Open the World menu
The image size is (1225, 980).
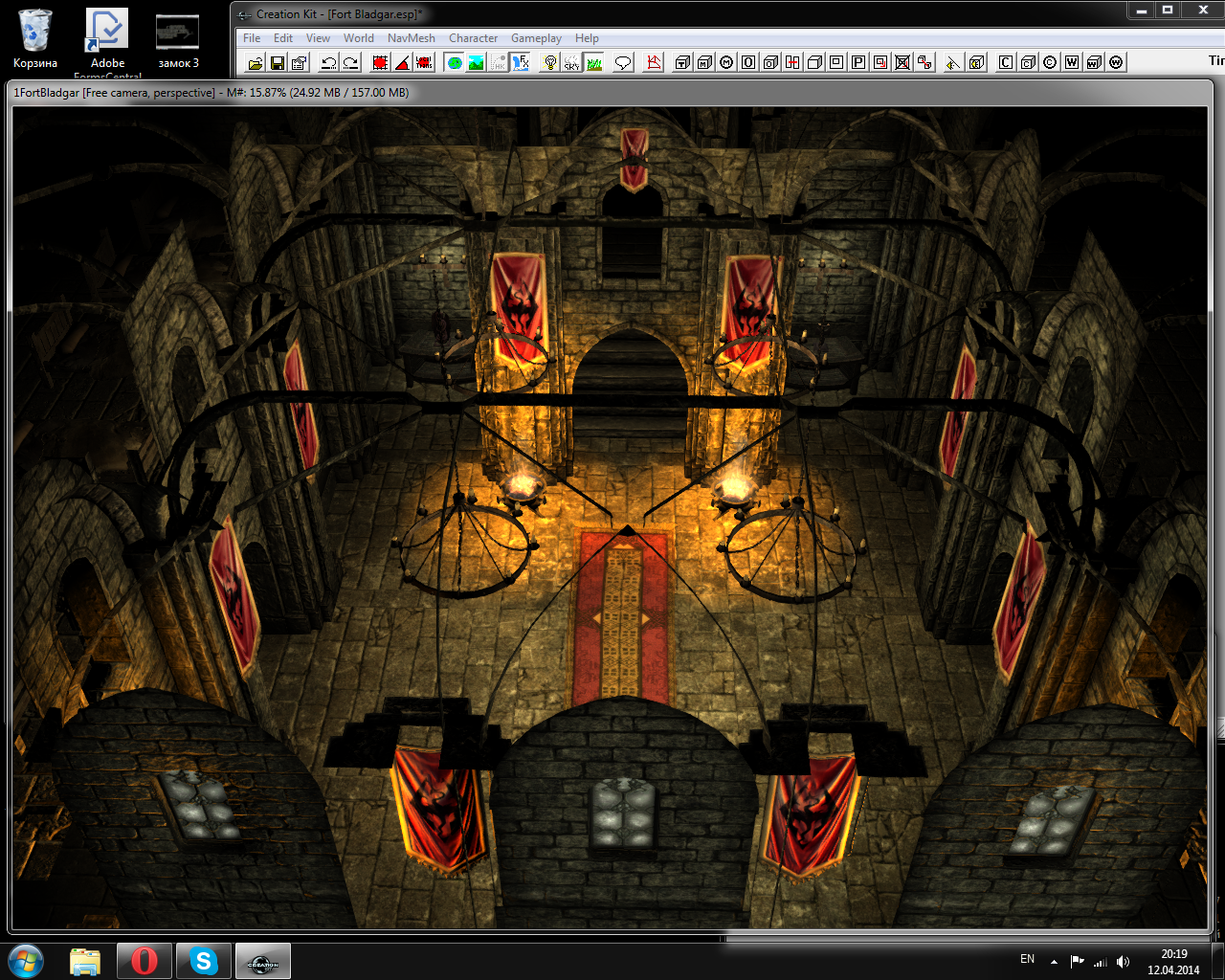pos(359,38)
